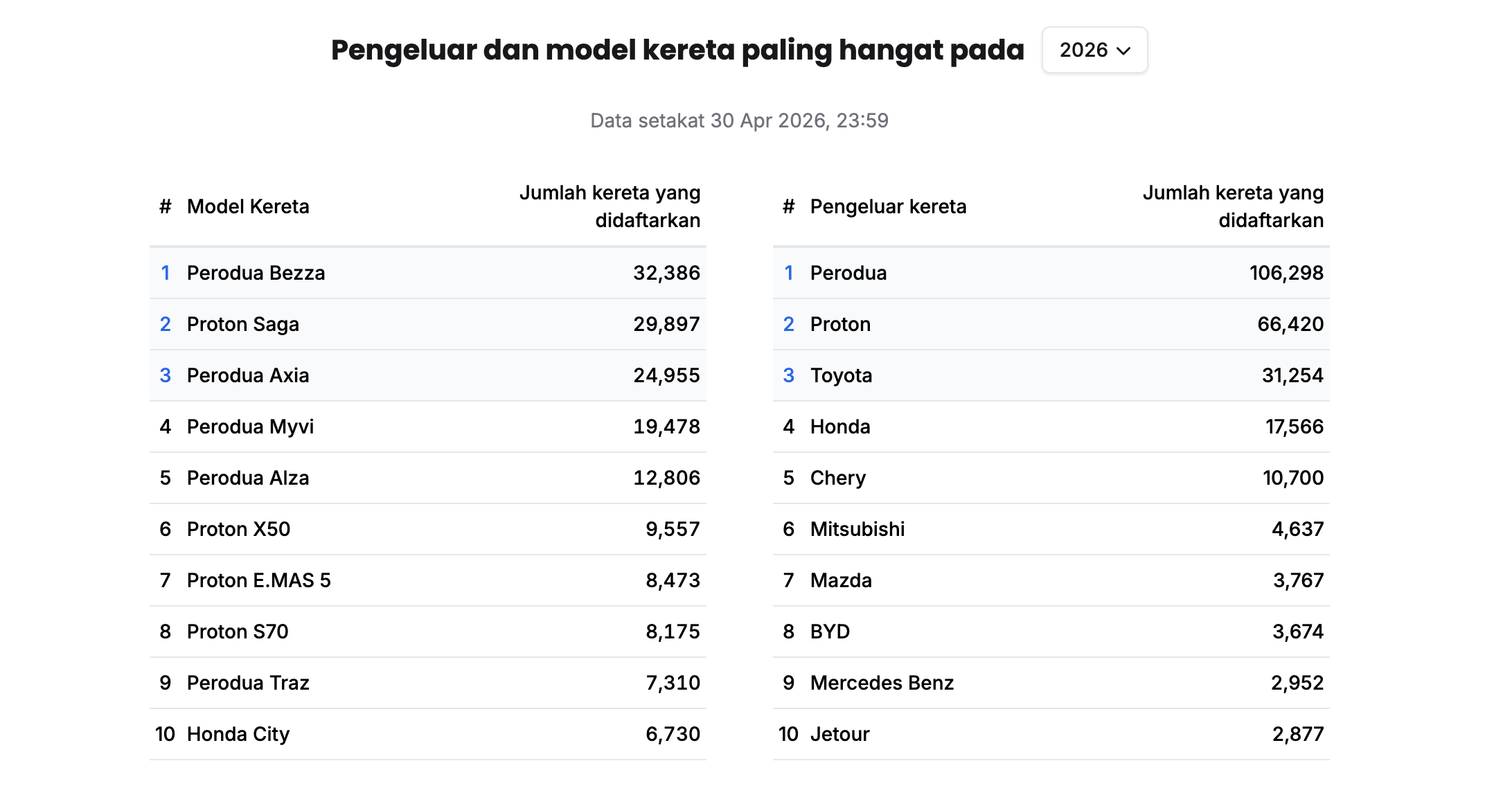Screen dimensions: 1512x806
Task: Select the 'Proton E.MAS 5' model row
Action: coord(428,580)
